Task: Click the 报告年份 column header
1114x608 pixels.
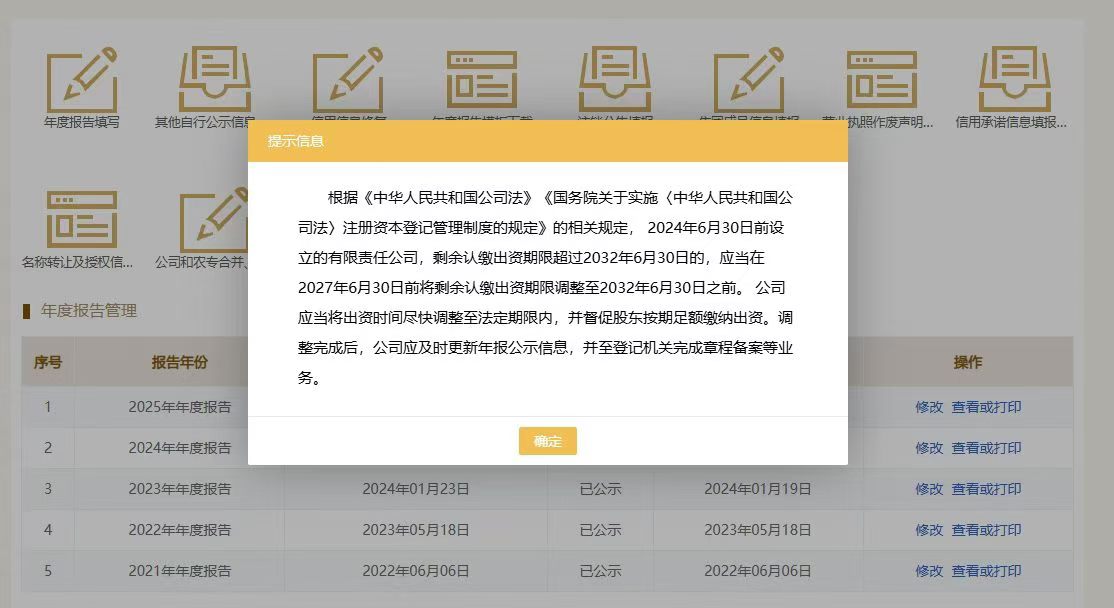Action: tap(180, 362)
